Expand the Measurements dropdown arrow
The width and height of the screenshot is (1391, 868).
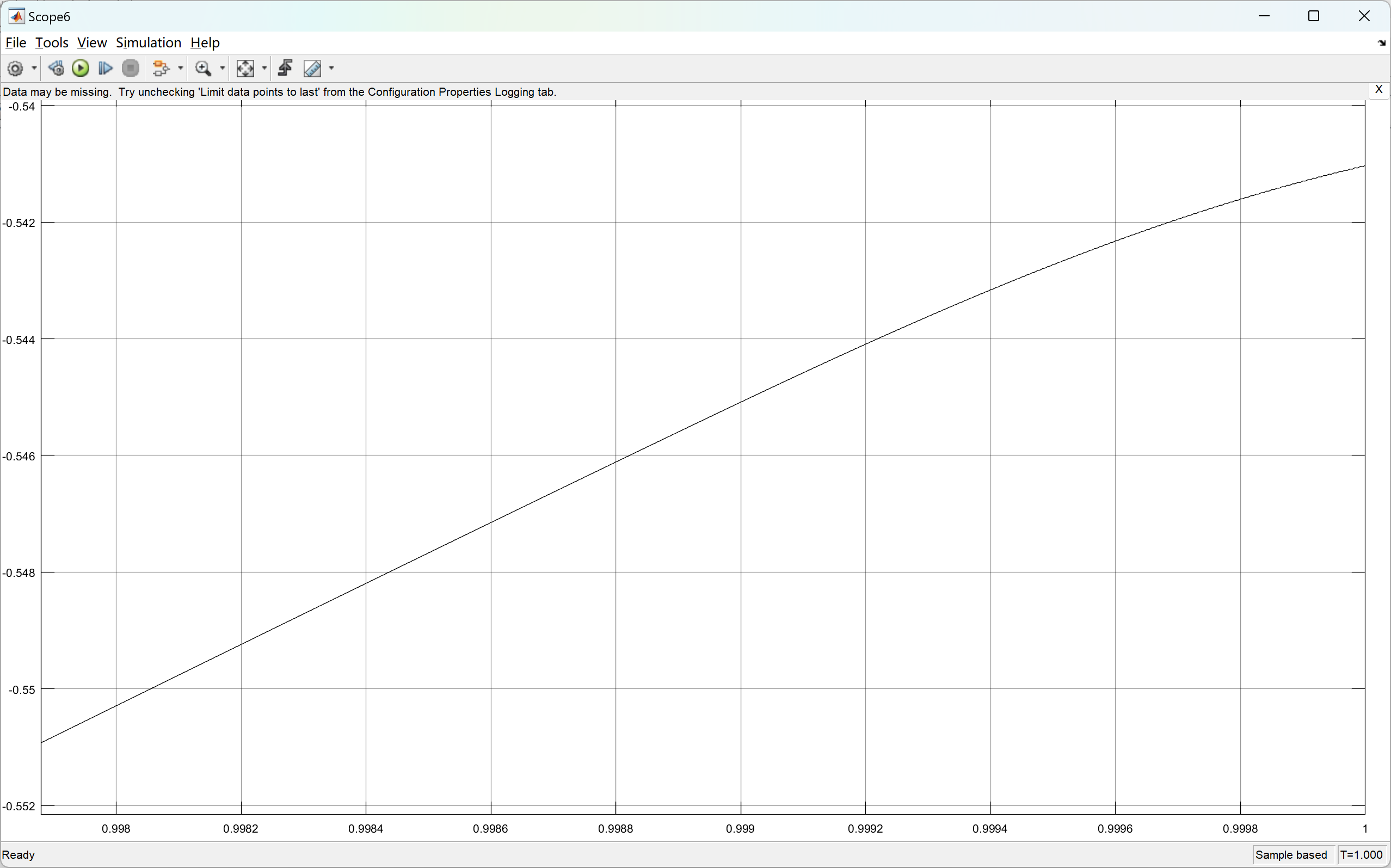coord(331,69)
